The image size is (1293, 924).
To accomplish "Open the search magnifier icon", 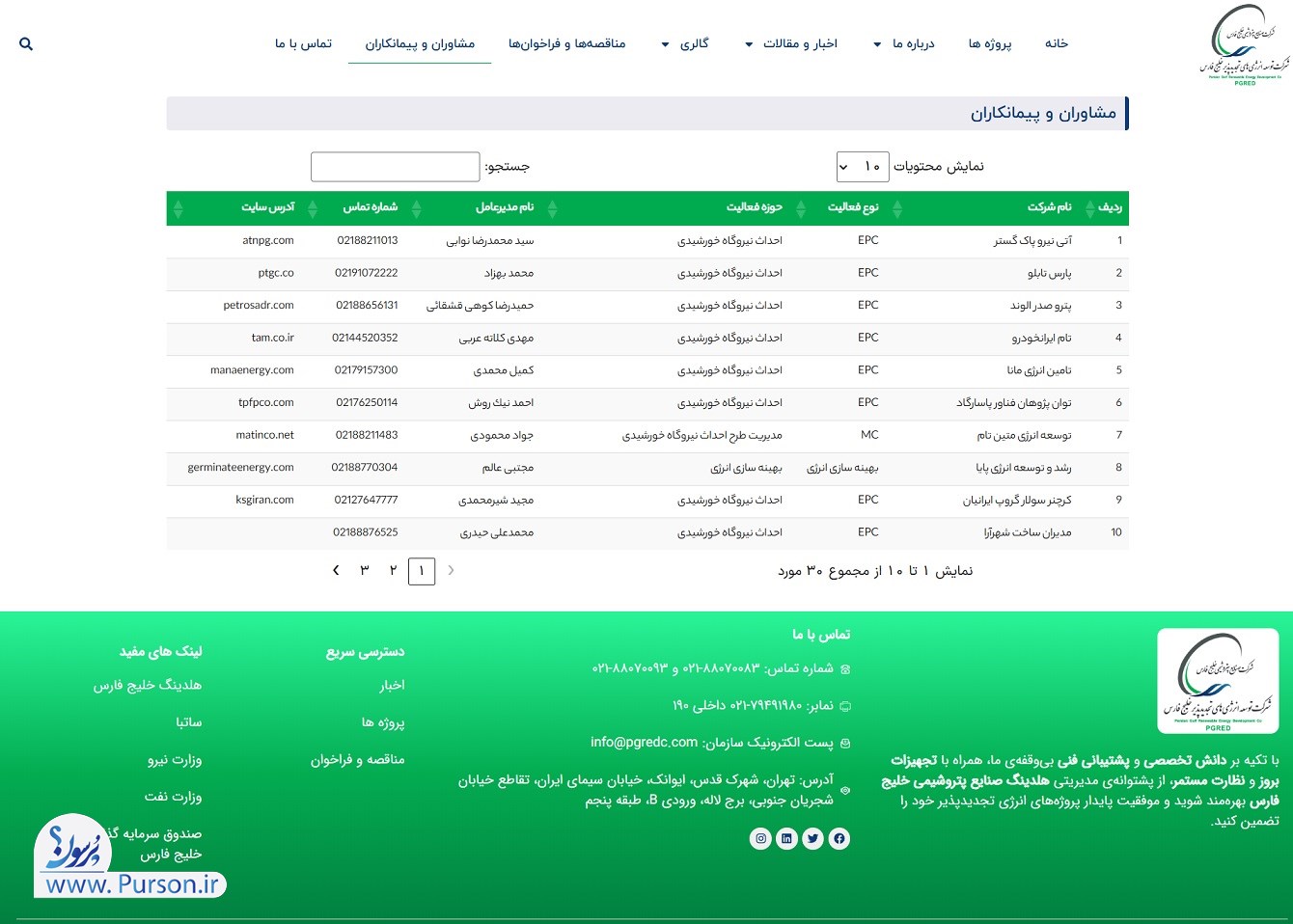I will (x=26, y=43).
